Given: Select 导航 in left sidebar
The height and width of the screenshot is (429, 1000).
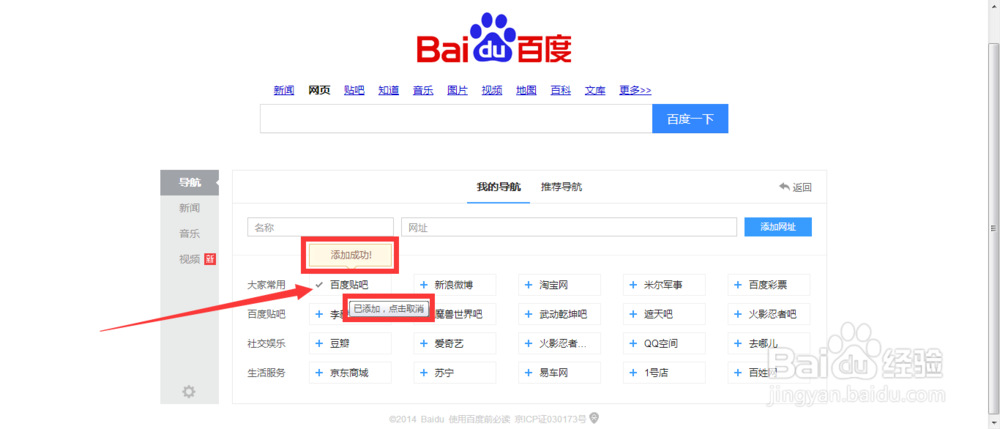Looking at the screenshot, I should (189, 183).
